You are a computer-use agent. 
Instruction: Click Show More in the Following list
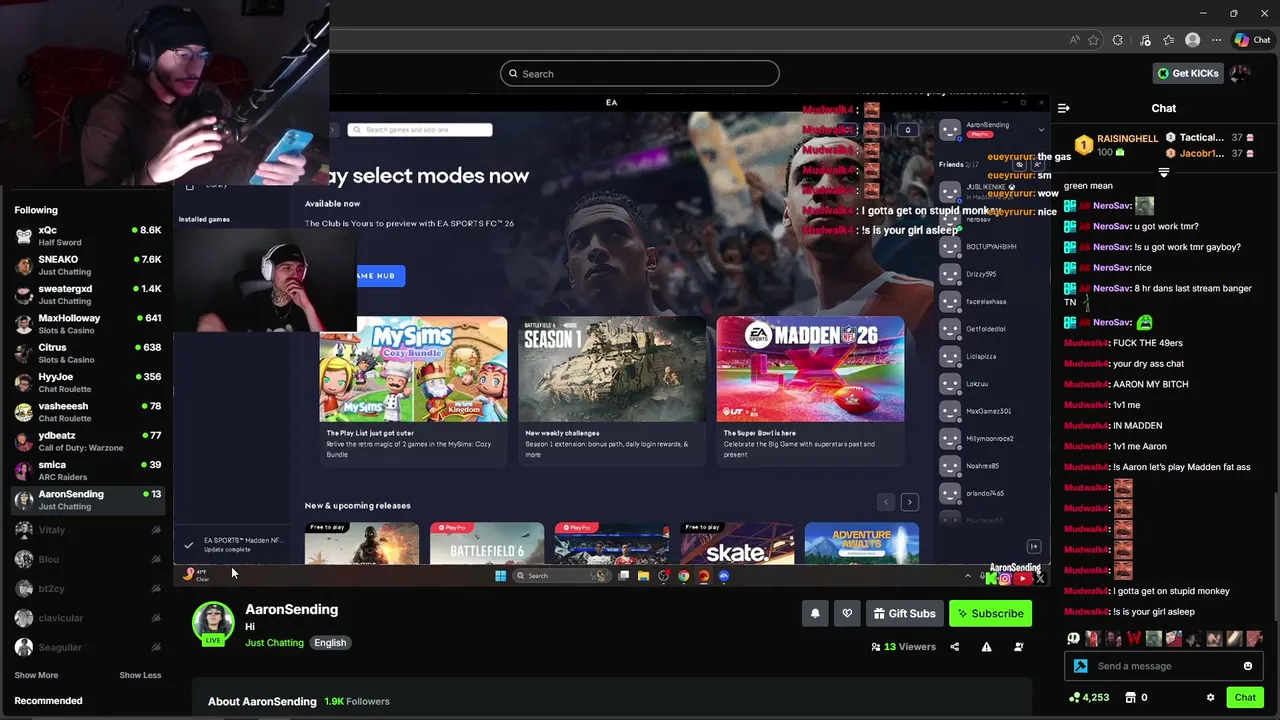pos(36,675)
